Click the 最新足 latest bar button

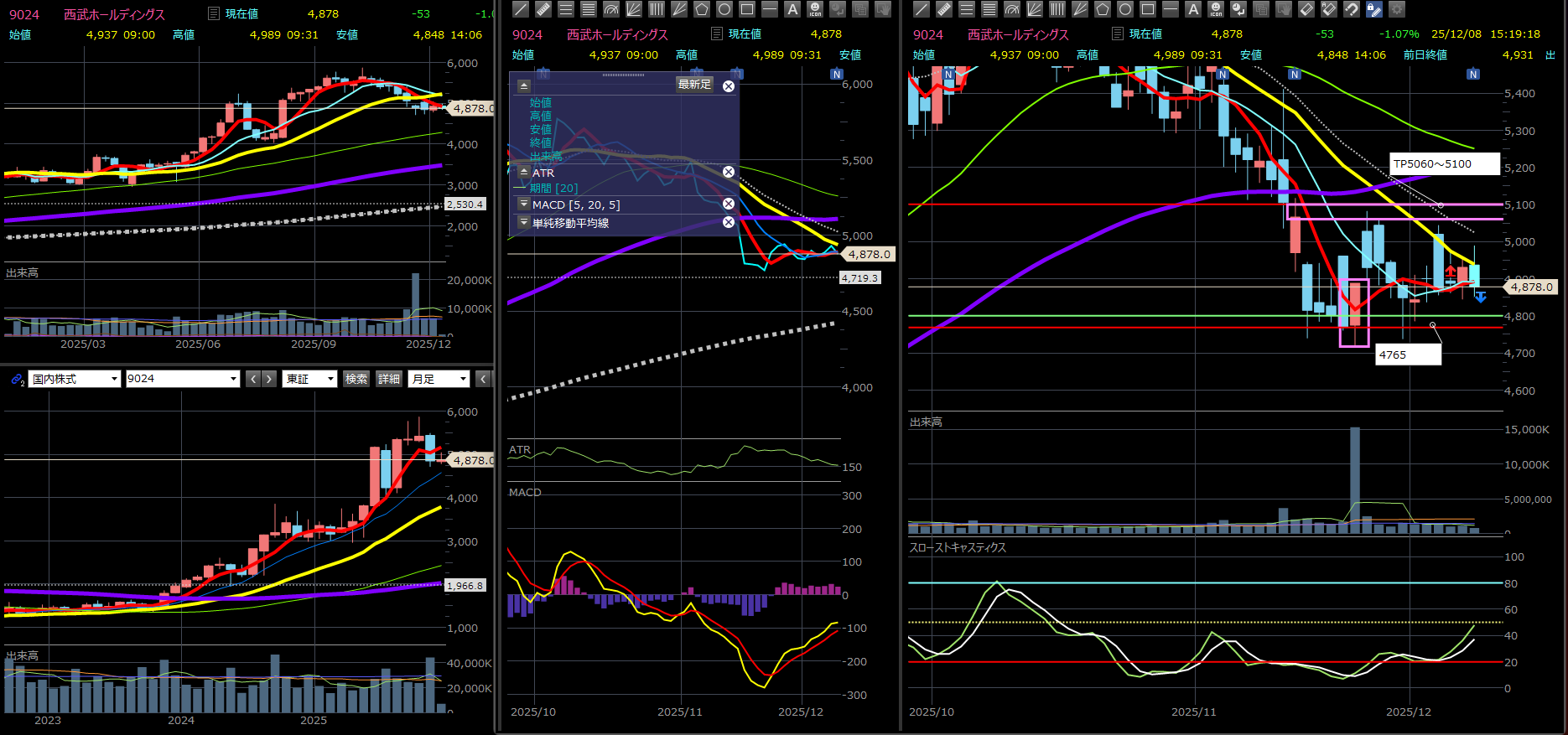[x=694, y=85]
